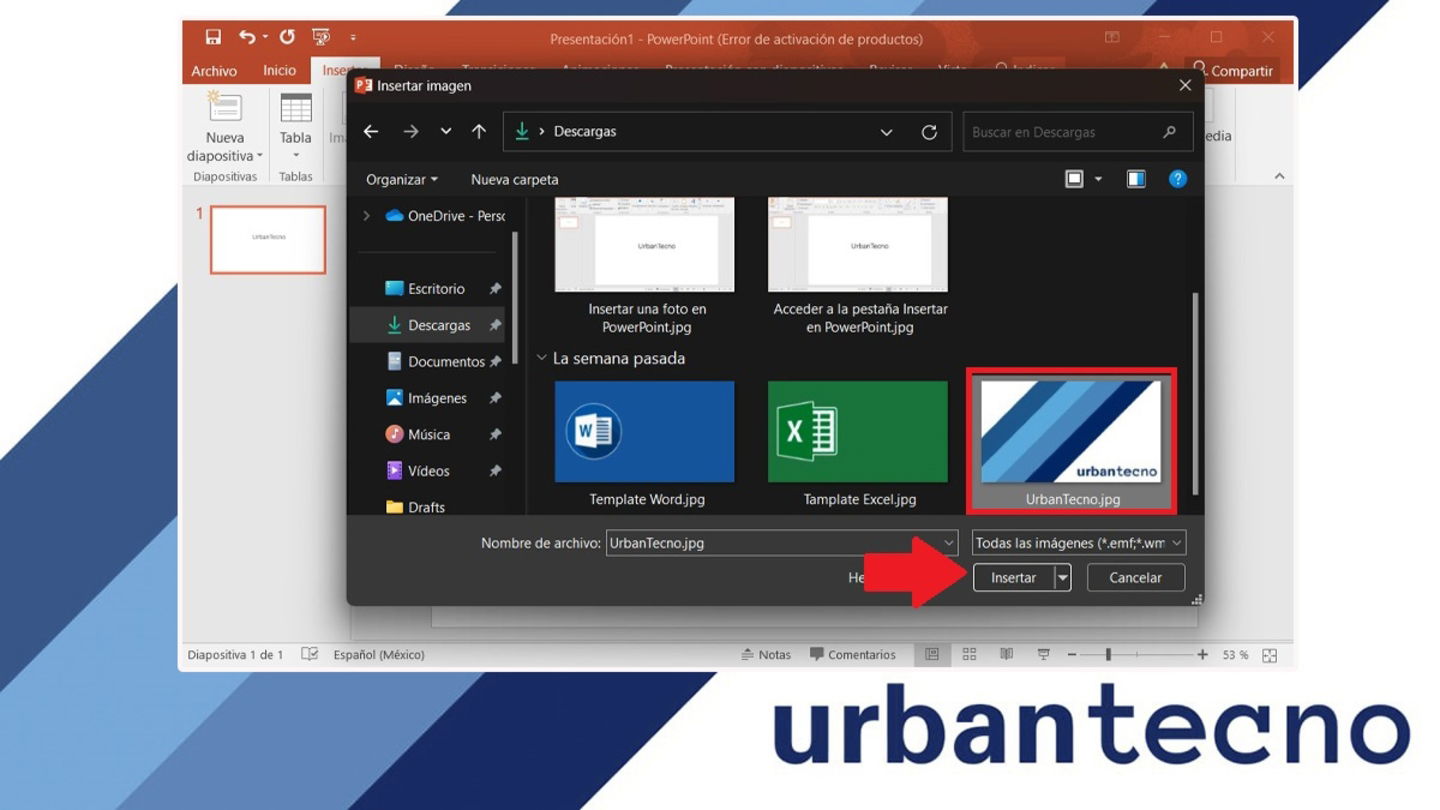This screenshot has width=1440, height=810.
Task: Open recent locations dropdown chevron
Action: click(446, 132)
